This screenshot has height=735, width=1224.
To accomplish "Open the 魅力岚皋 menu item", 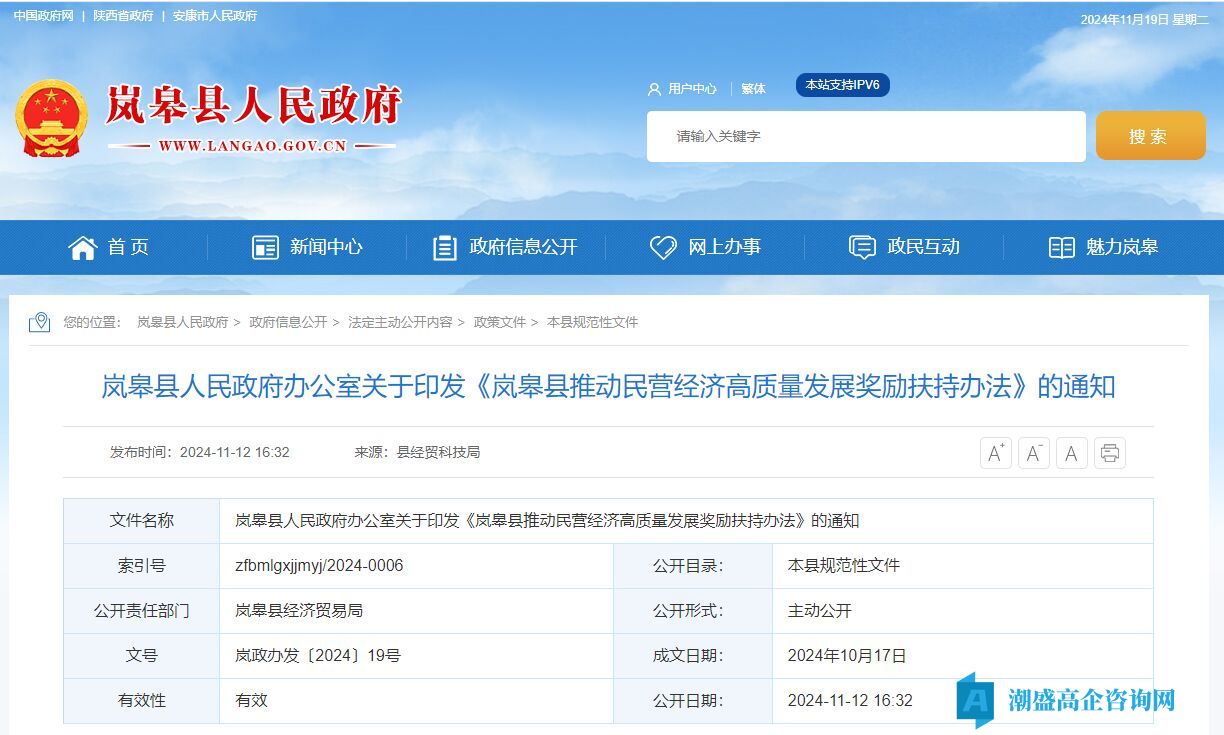I will 1103,247.
